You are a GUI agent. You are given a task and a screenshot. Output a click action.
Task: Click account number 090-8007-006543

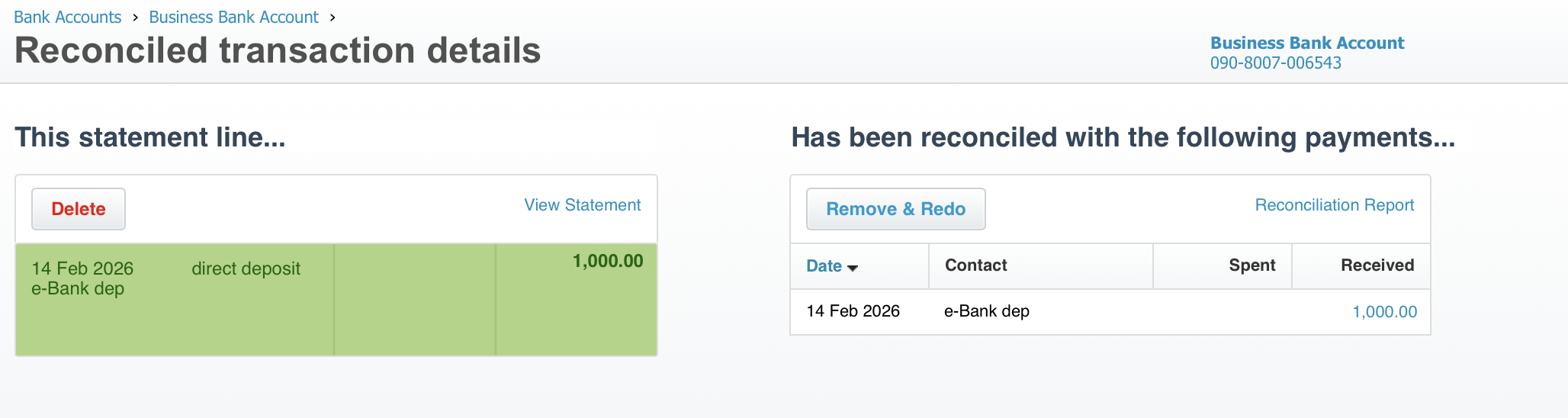(1275, 63)
